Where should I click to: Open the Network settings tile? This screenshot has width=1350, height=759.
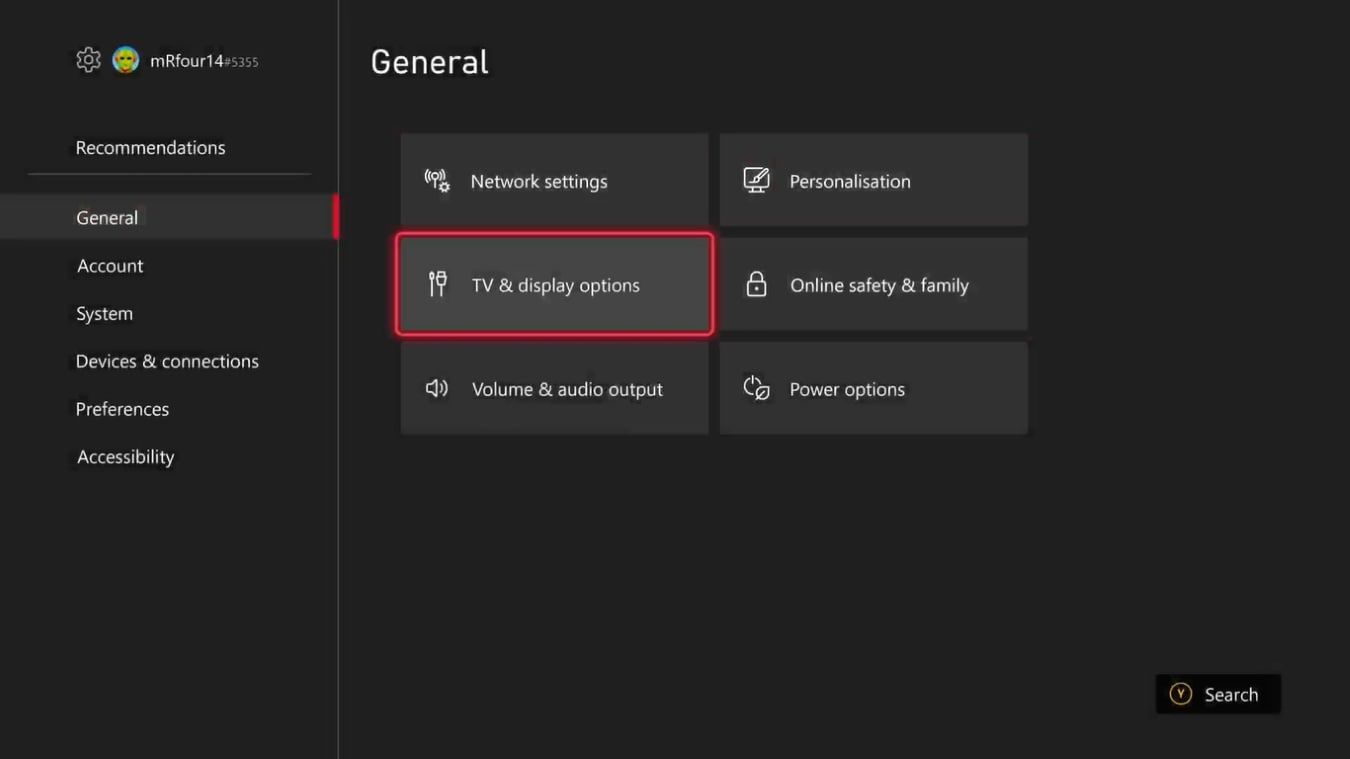pos(554,180)
